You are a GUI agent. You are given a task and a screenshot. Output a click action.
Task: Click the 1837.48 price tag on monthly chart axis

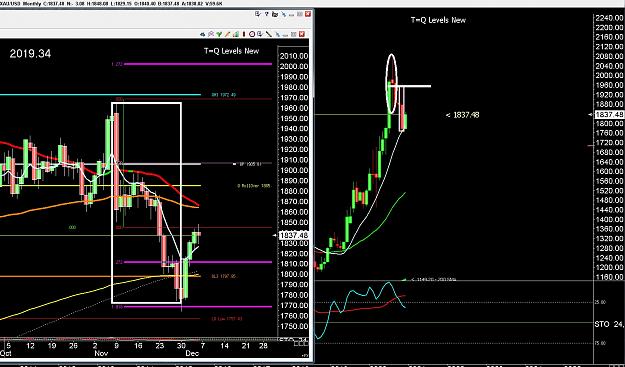coord(609,115)
